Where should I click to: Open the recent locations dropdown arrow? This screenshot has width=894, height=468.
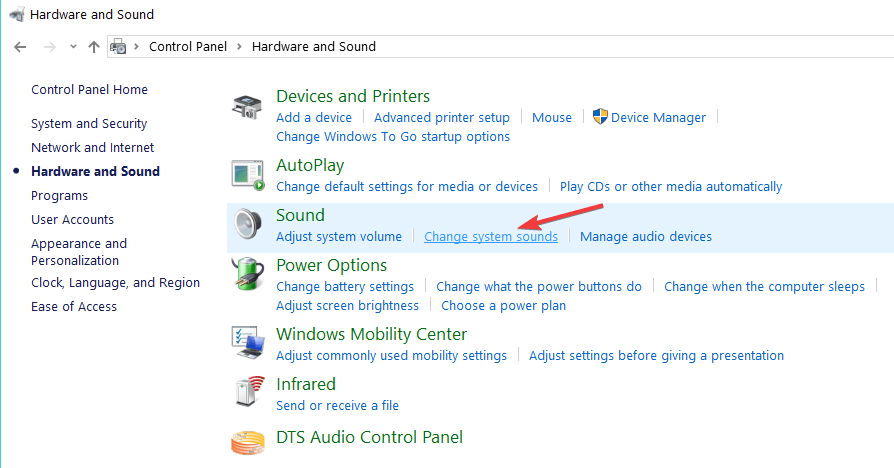tap(73, 47)
